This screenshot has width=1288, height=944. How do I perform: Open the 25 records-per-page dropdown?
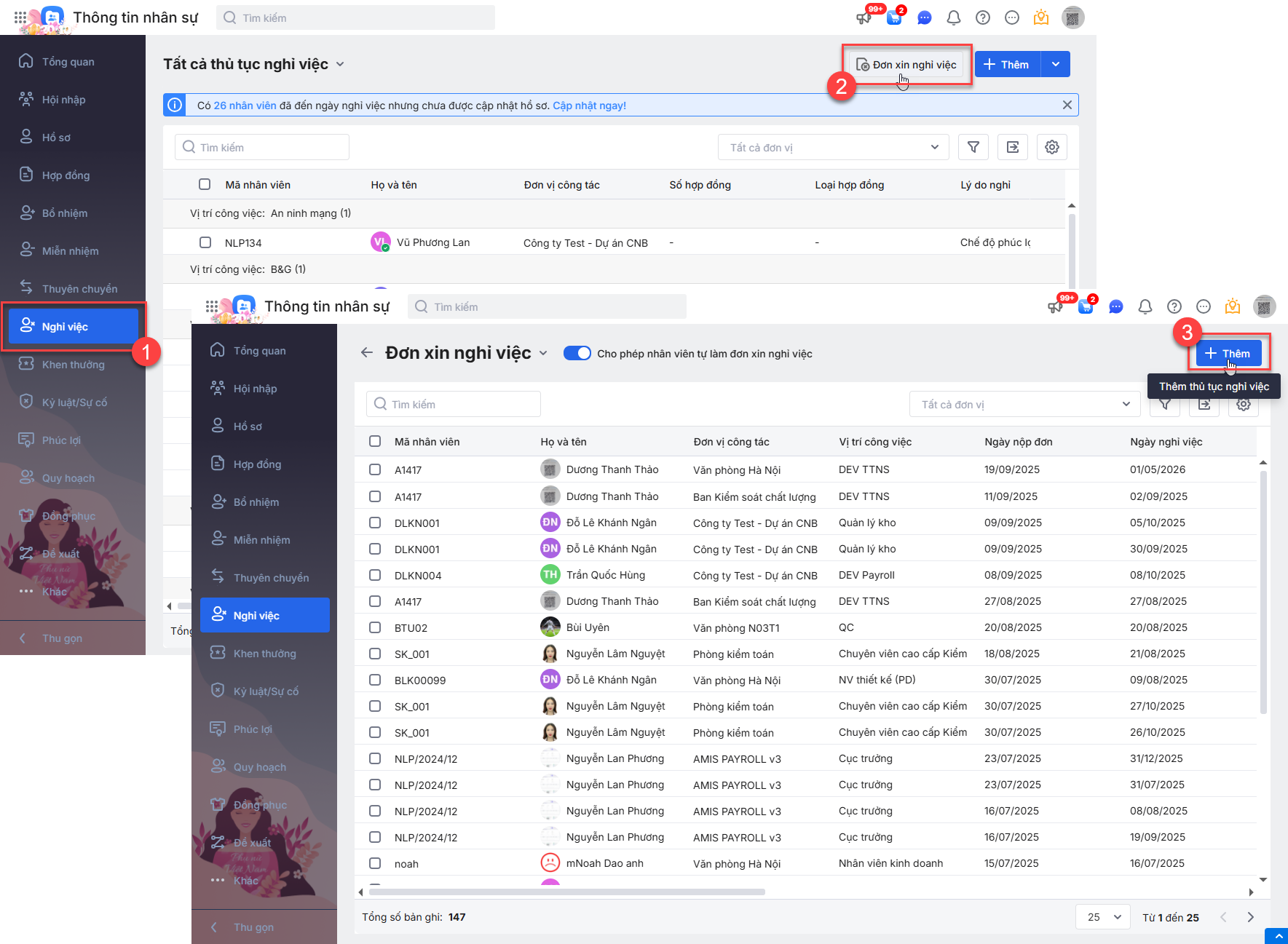[1102, 917]
